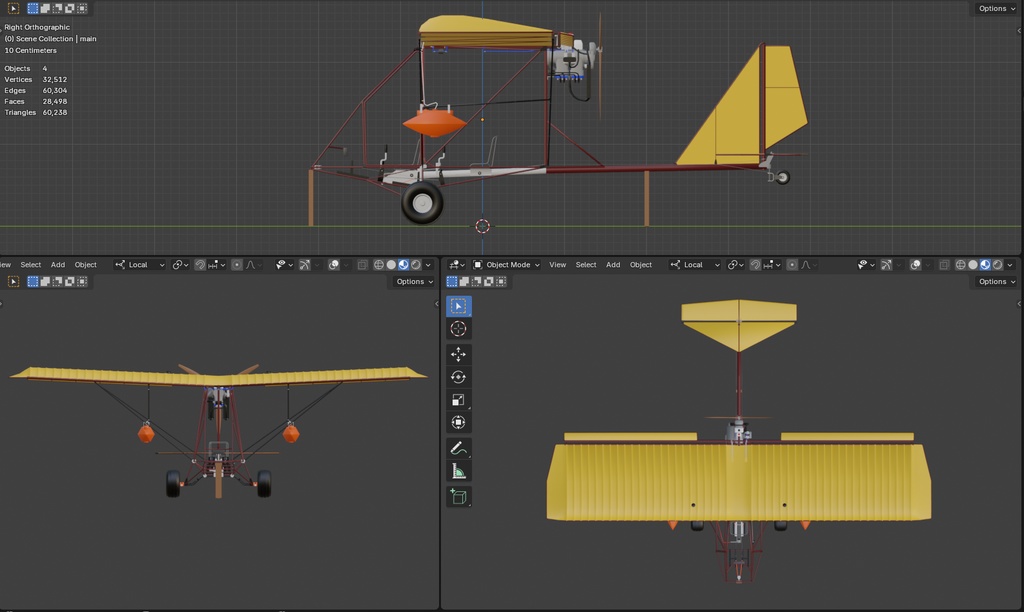This screenshot has width=1024, height=612.
Task: Choose 'Intersect selection' mode in bottom-right viewport
Action: [502, 282]
